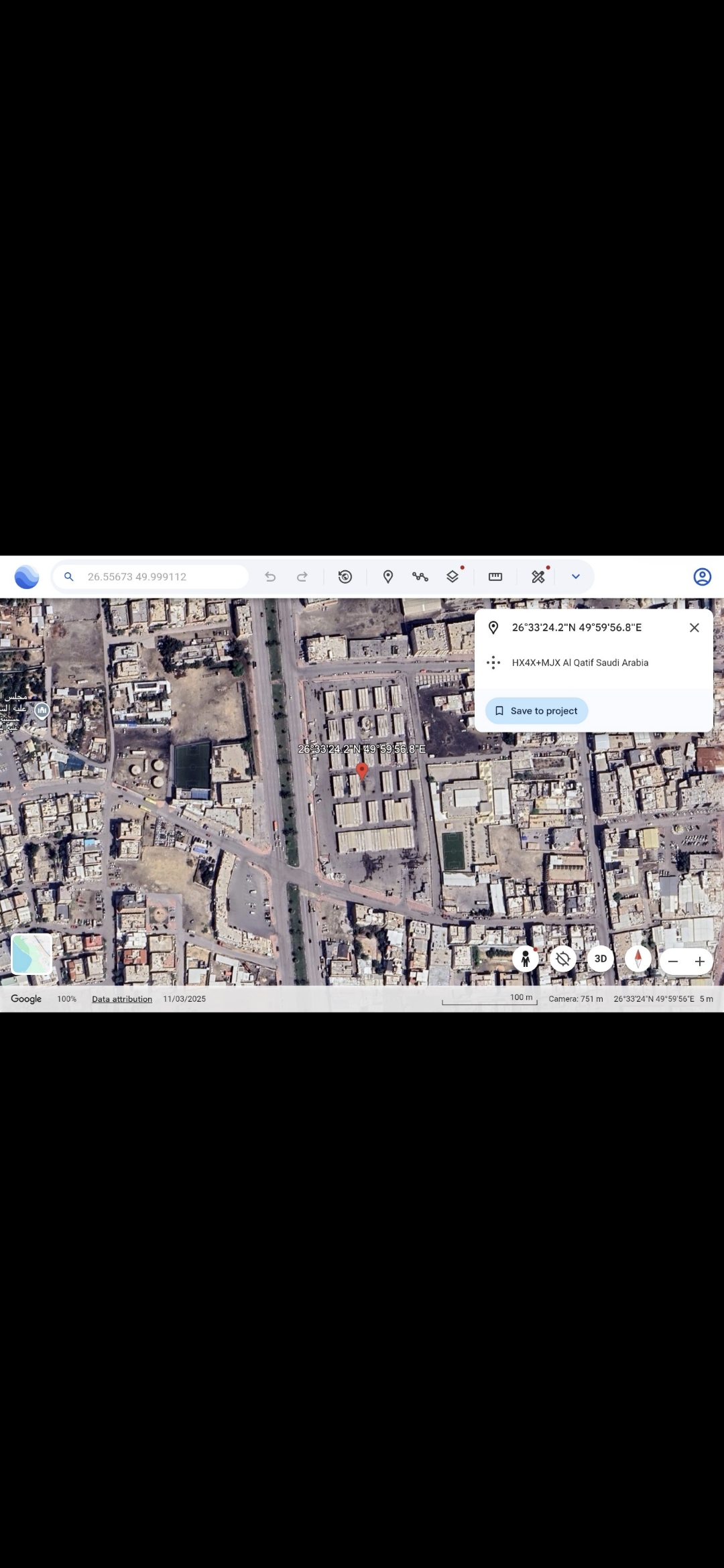The image size is (724, 1568).
Task: Zoom out with minus button
Action: (x=673, y=962)
